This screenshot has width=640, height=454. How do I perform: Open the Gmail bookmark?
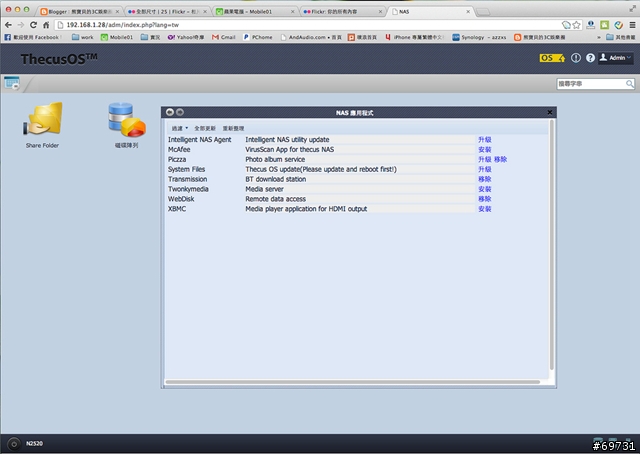224,37
